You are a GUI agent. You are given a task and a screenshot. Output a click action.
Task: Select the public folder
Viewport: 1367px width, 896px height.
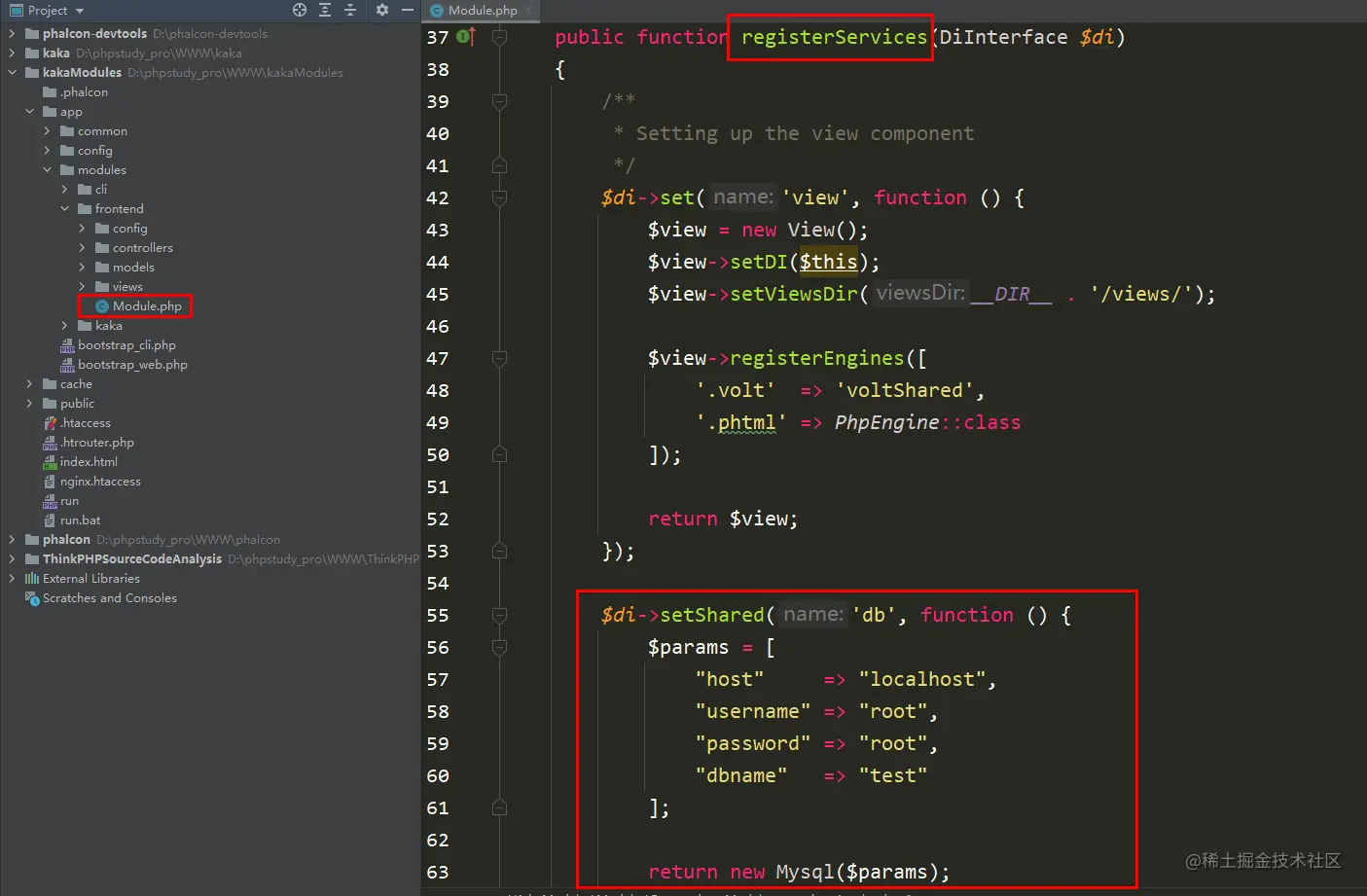coord(68,403)
